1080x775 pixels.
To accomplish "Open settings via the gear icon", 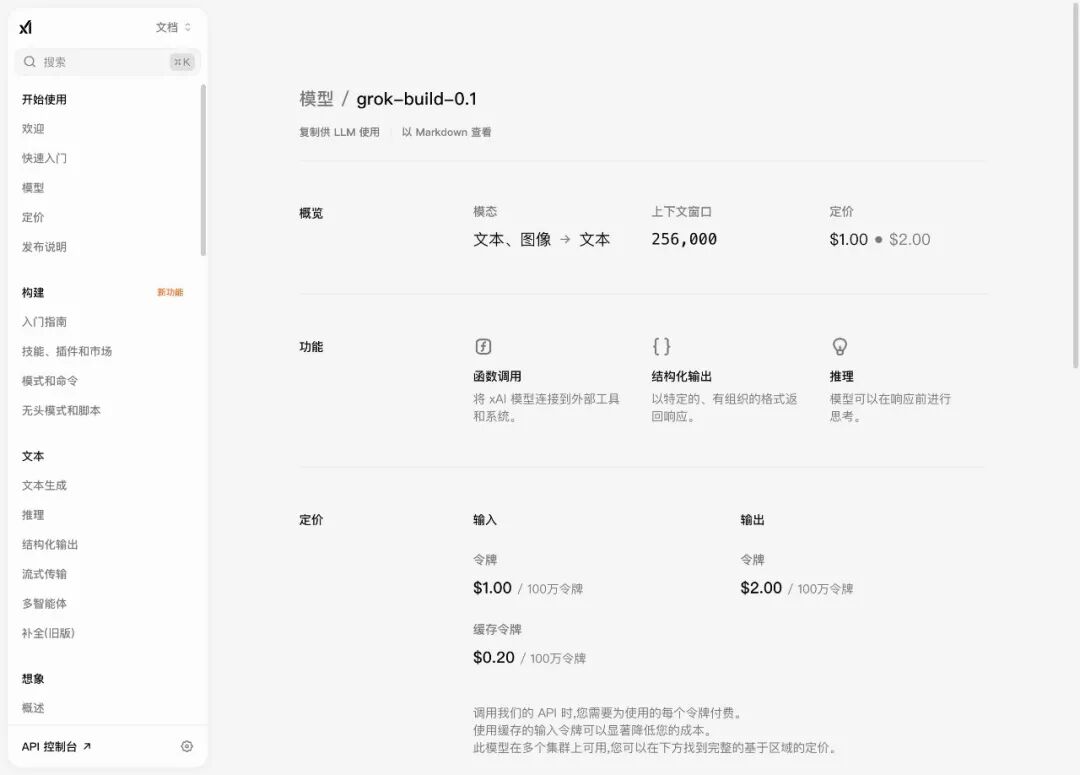I will click(187, 746).
